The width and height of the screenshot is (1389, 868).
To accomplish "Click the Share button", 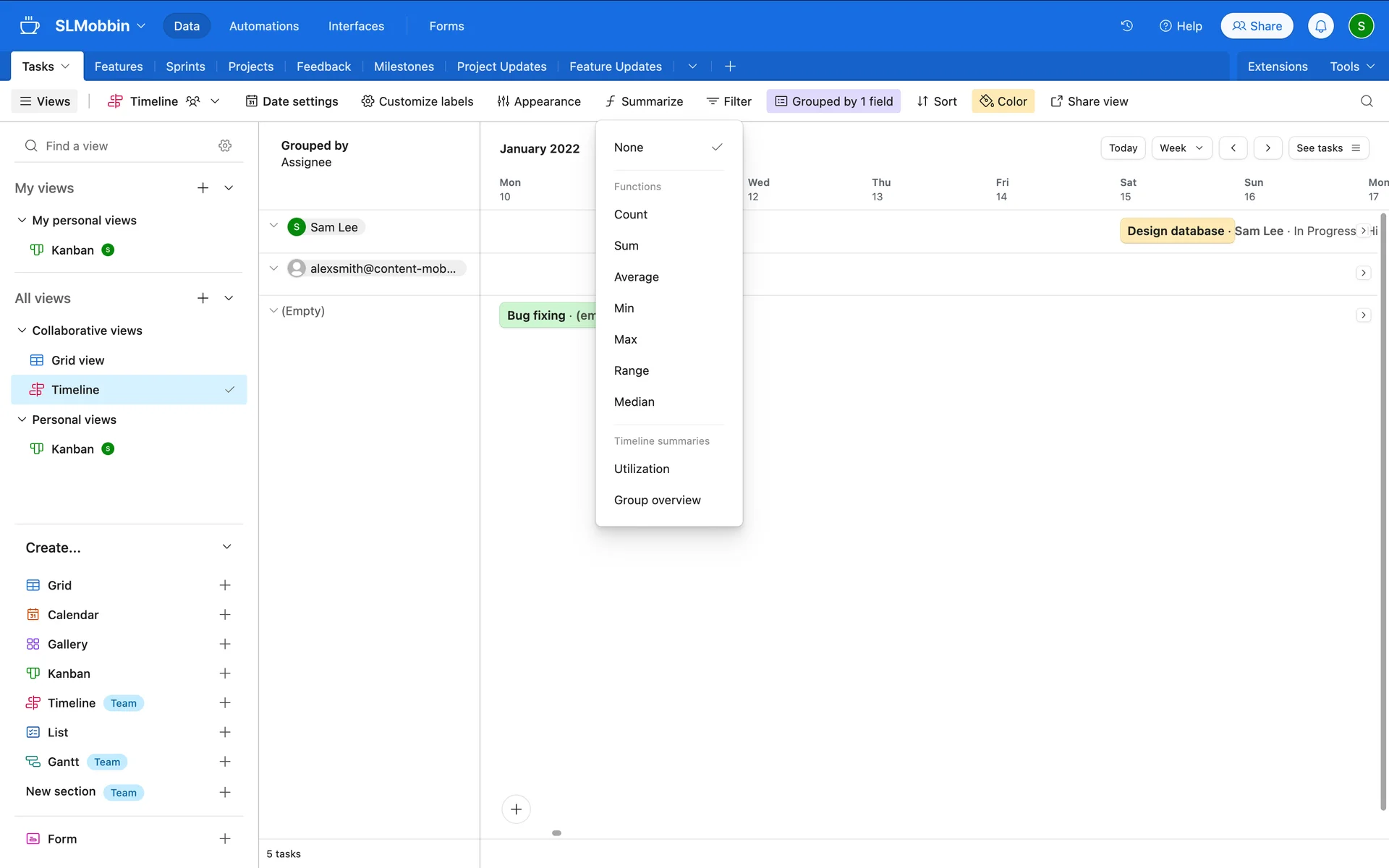I will pos(1257,26).
